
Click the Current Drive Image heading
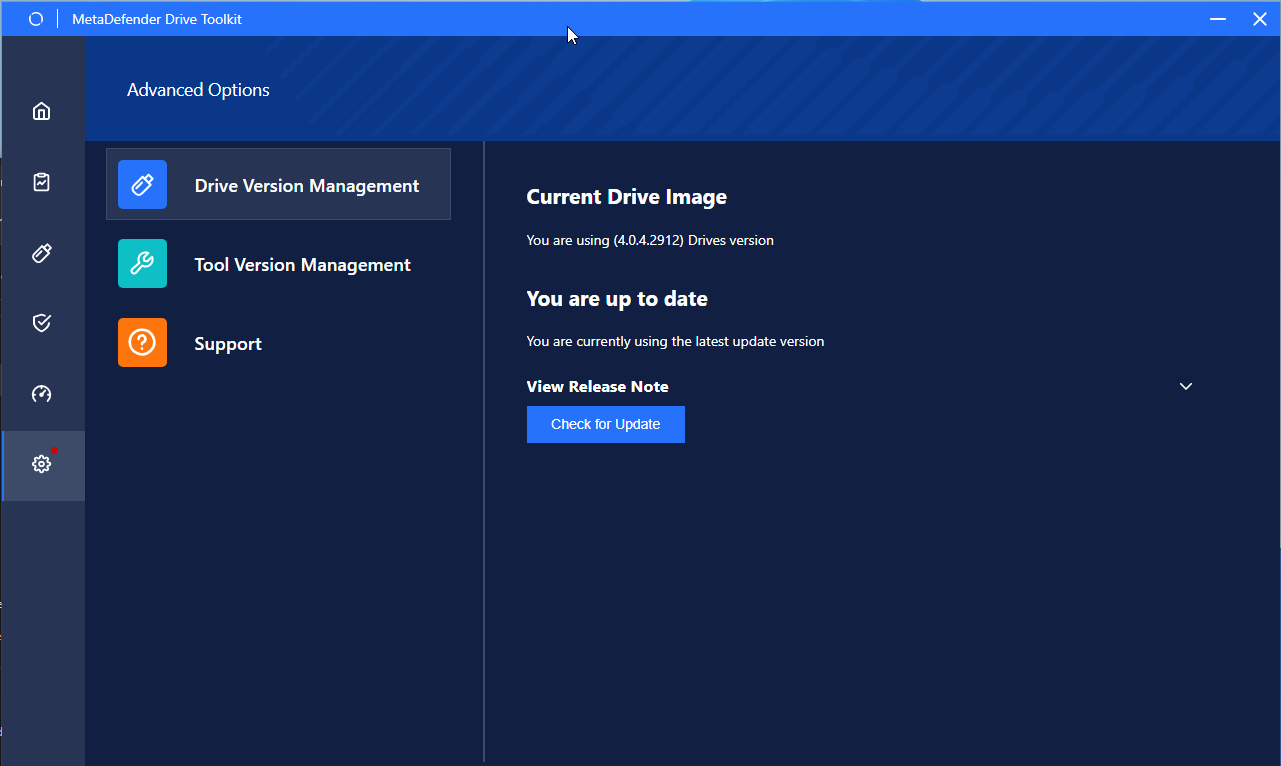tap(627, 197)
